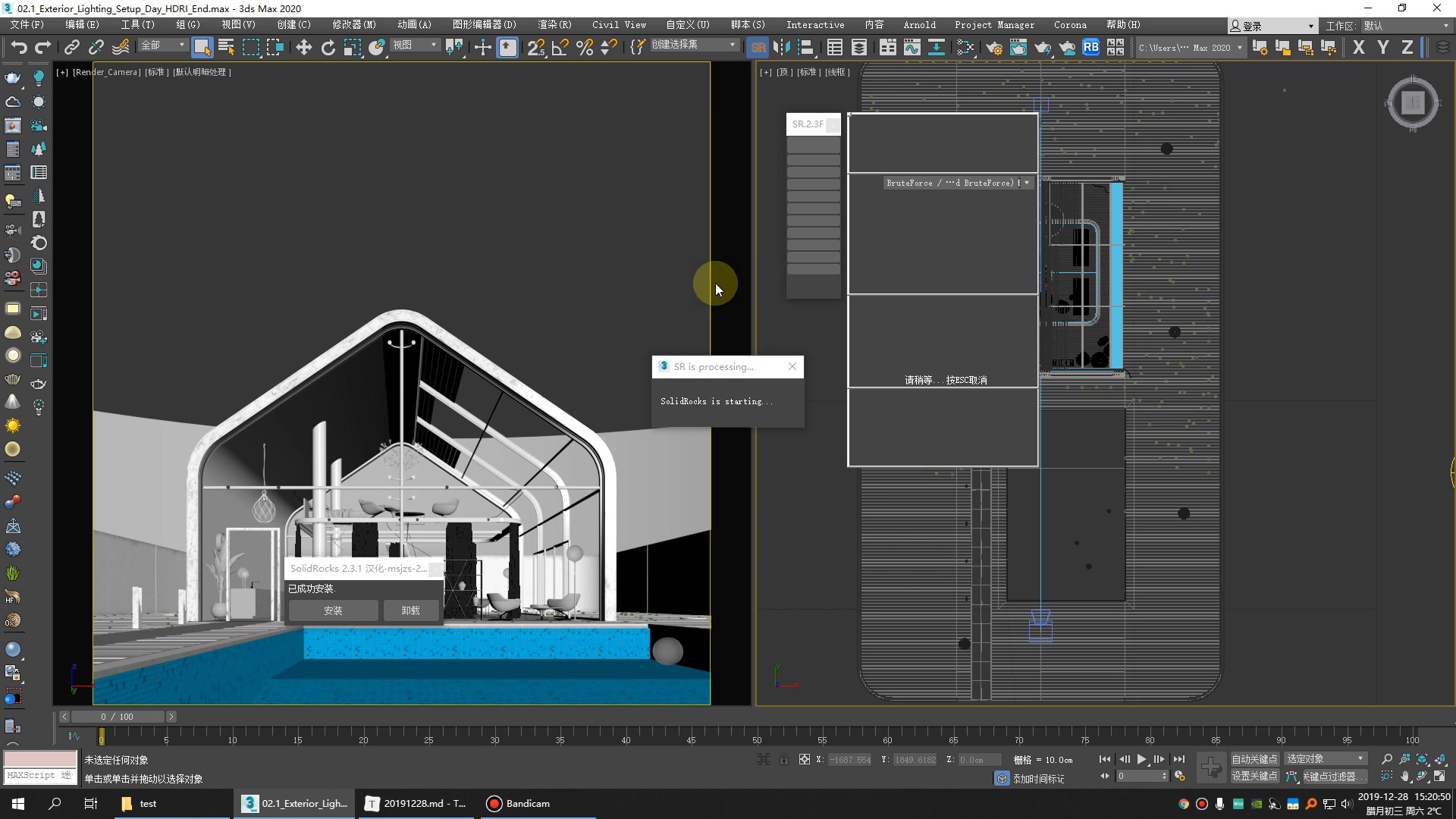Screen dimensions: 1456x819
Task: Click the SR SolidRocks toolbar icon
Action: click(x=758, y=48)
